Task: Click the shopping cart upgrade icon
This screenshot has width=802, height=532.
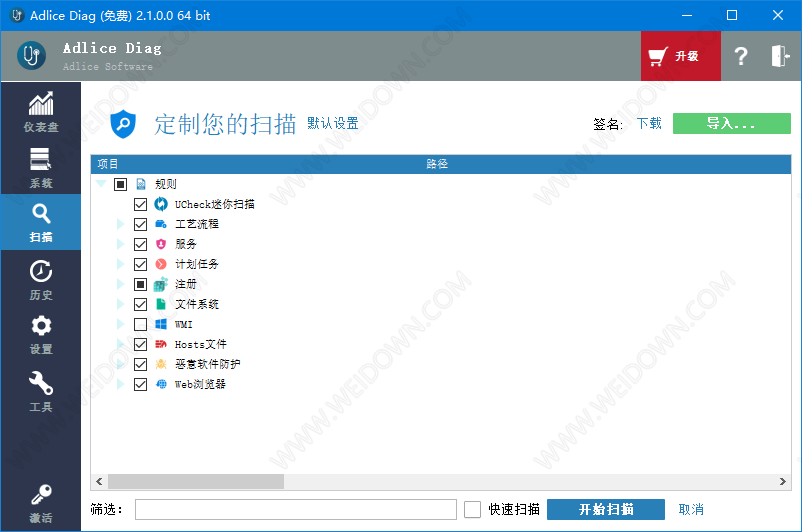Action: 658,56
